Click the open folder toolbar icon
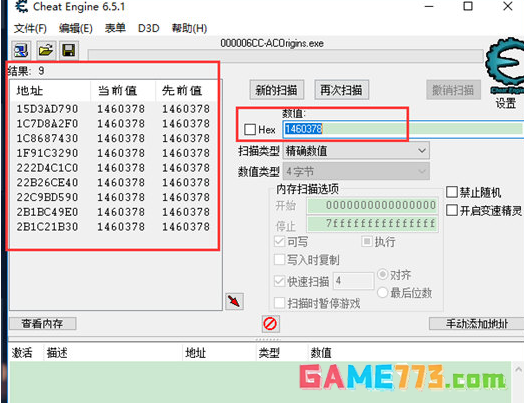 (46, 51)
